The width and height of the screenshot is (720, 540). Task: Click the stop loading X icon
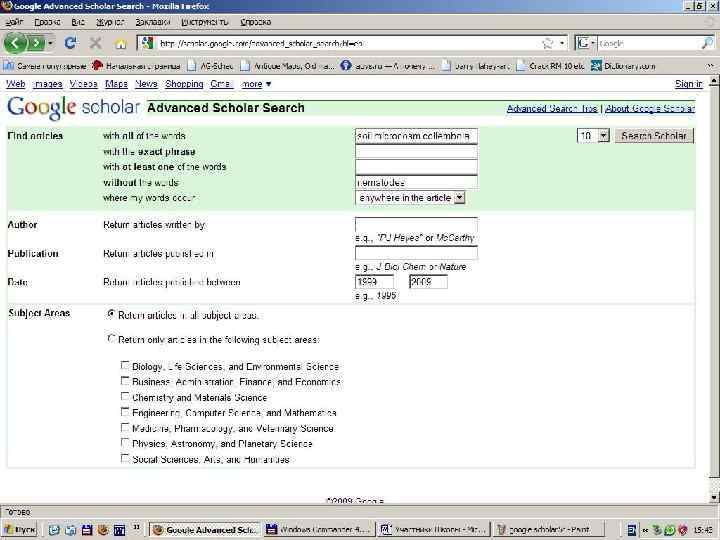tap(96, 43)
